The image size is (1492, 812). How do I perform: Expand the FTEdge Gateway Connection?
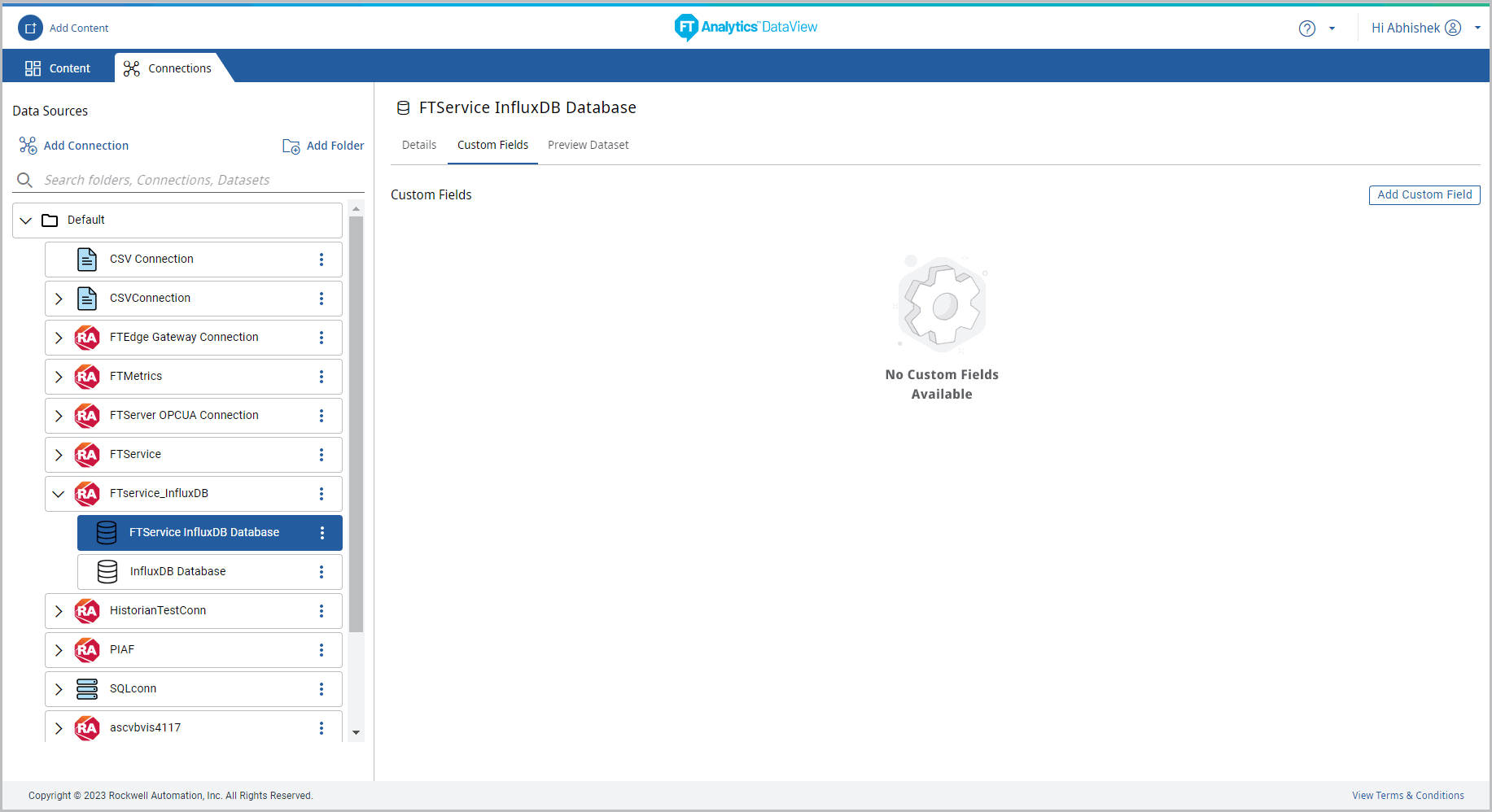[x=59, y=338]
